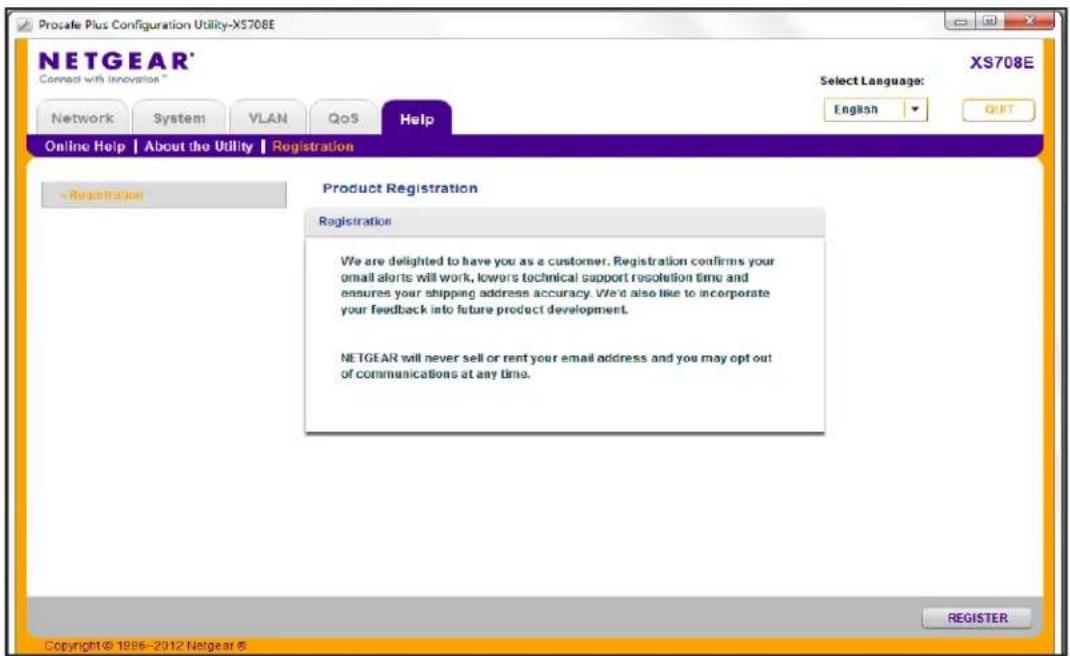This screenshot has height=656, width=1070.
Task: Switch to the System tab
Action: pyautogui.click(x=179, y=118)
